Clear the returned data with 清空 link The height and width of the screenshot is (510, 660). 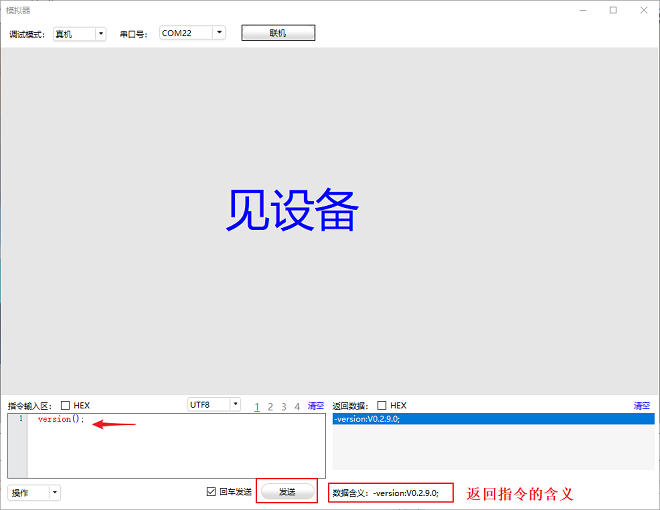tap(642, 406)
